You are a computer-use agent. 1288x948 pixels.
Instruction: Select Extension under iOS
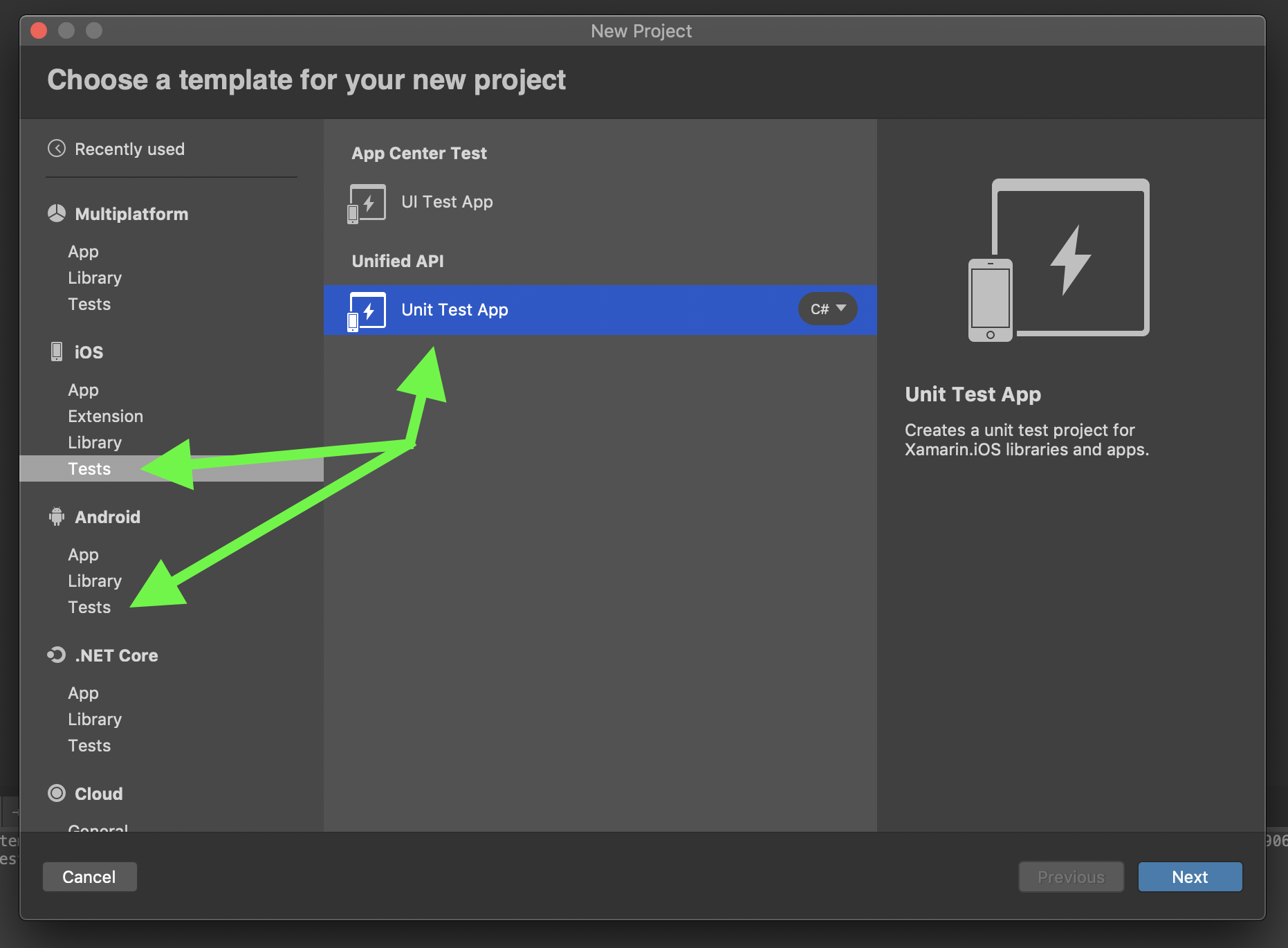pos(105,416)
